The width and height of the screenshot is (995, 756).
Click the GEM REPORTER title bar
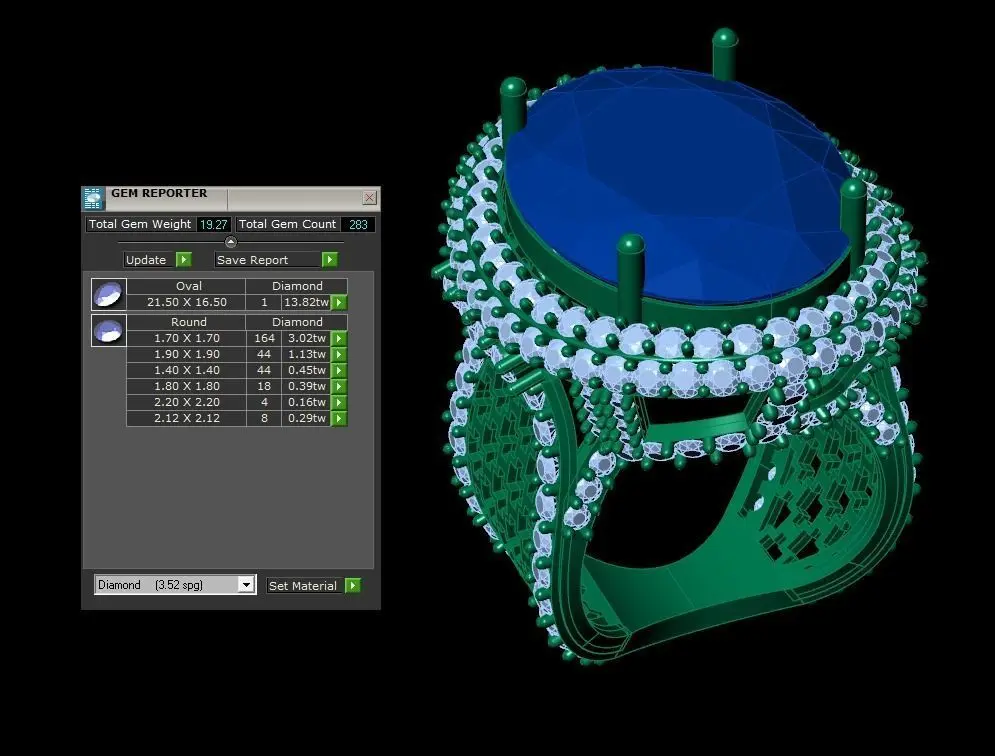(231, 198)
